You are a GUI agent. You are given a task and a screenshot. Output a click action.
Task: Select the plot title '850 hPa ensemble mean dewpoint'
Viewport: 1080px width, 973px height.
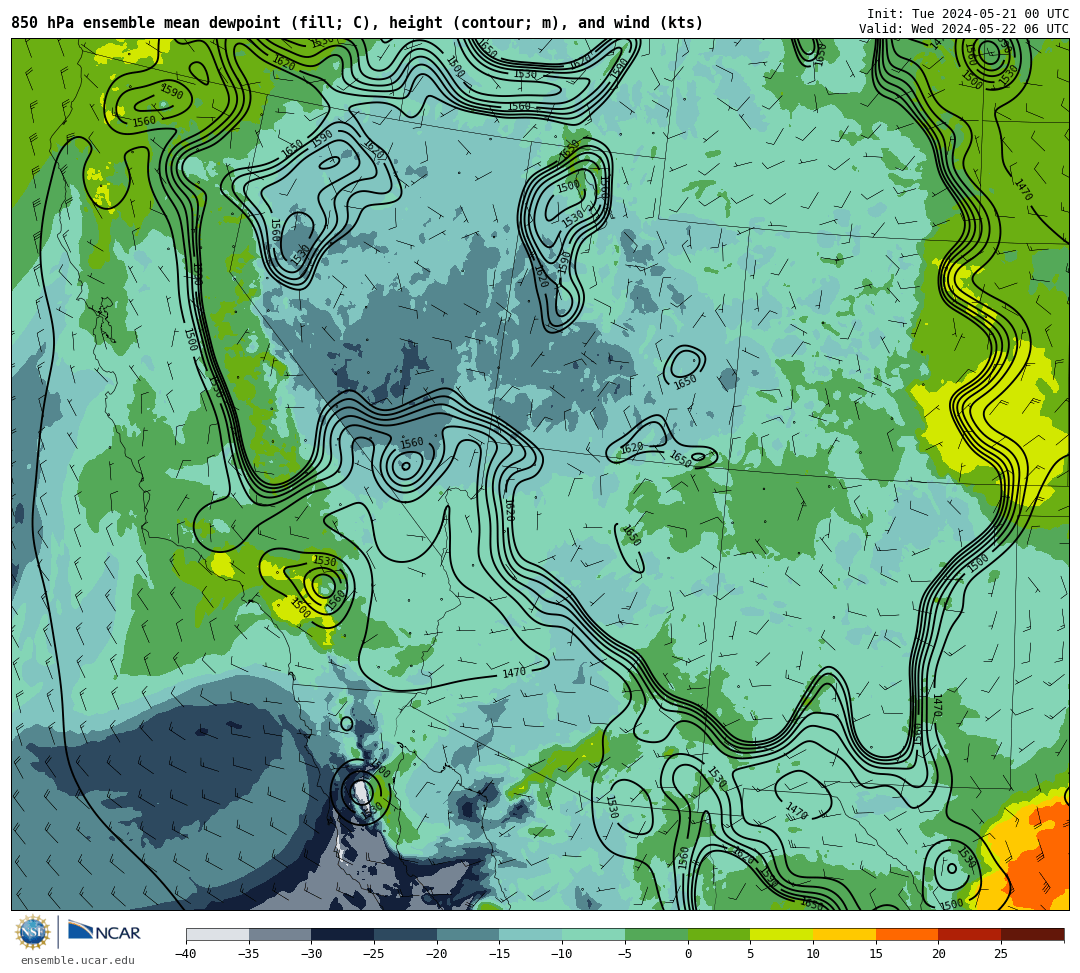tap(146, 23)
